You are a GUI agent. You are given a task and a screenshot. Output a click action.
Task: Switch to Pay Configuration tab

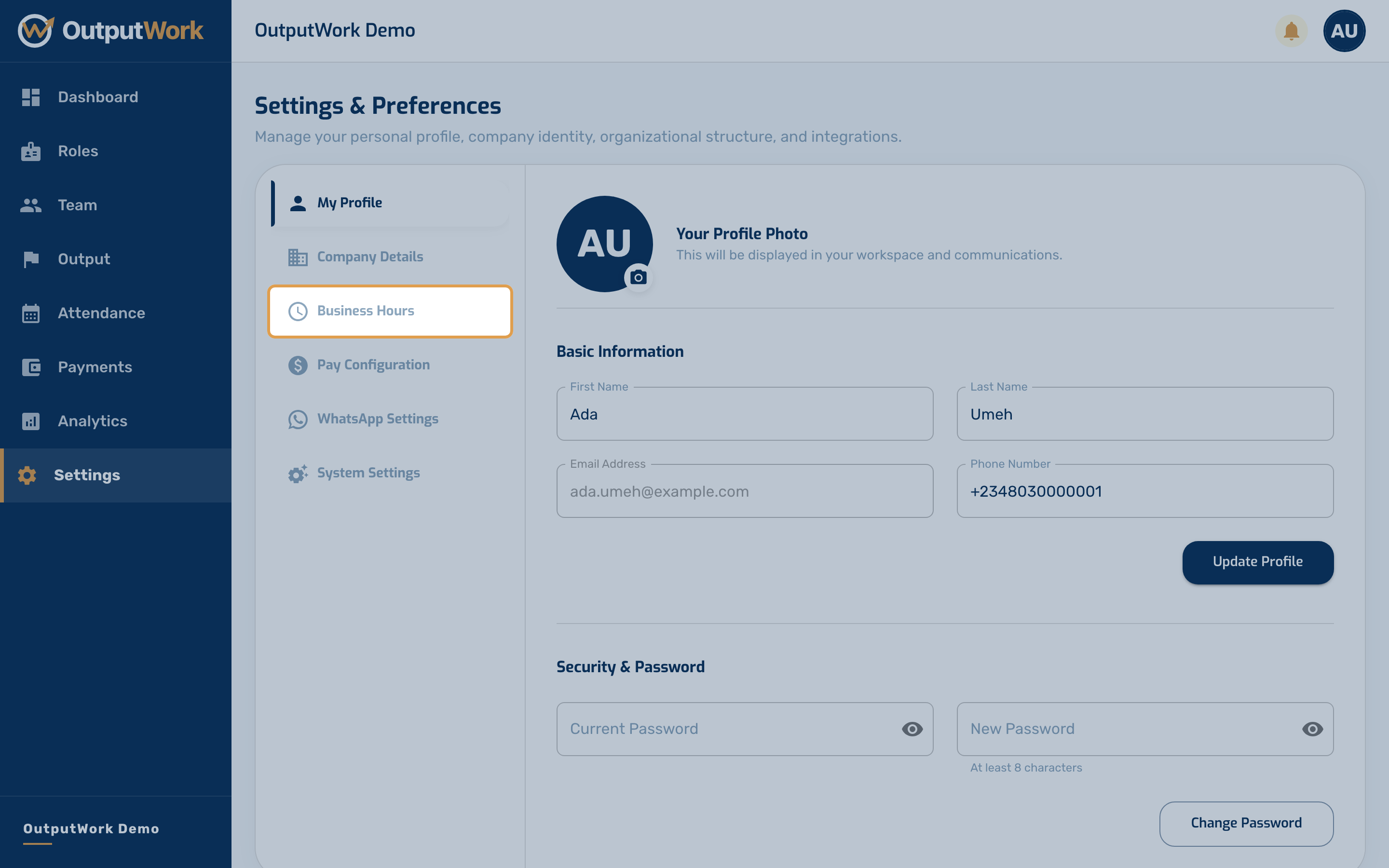[390, 365]
